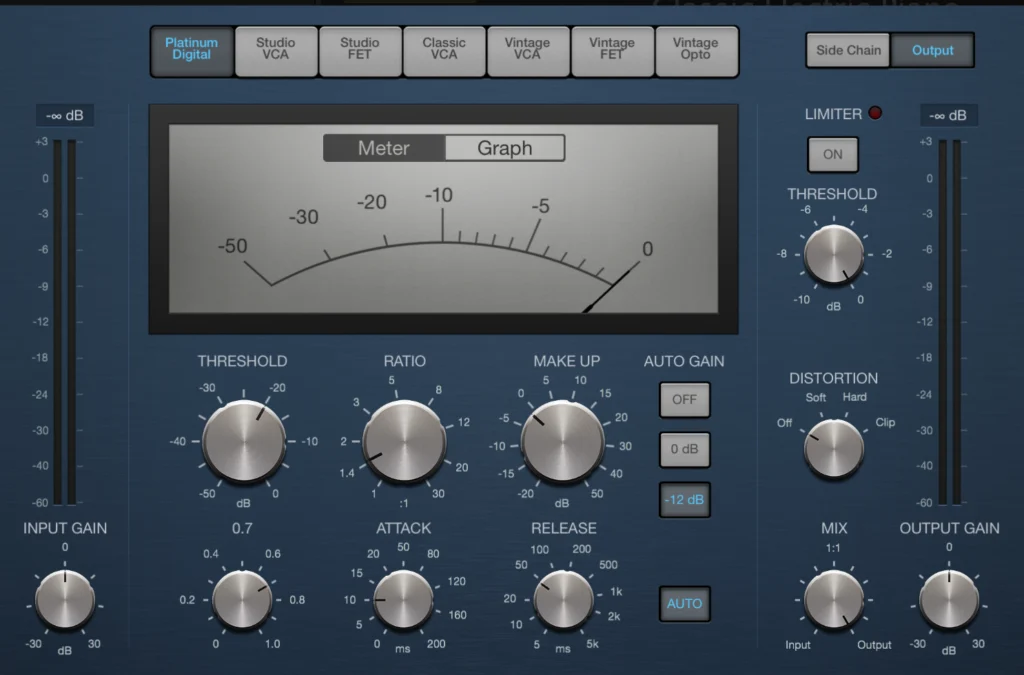Select the Vintage Opto model
The height and width of the screenshot is (675, 1024).
point(696,52)
